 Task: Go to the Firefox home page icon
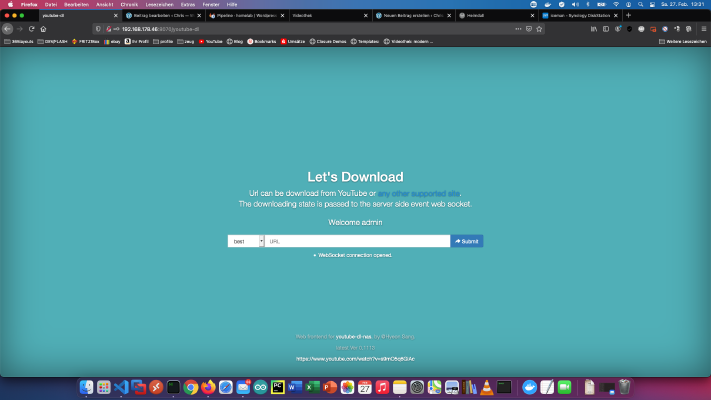click(44, 29)
